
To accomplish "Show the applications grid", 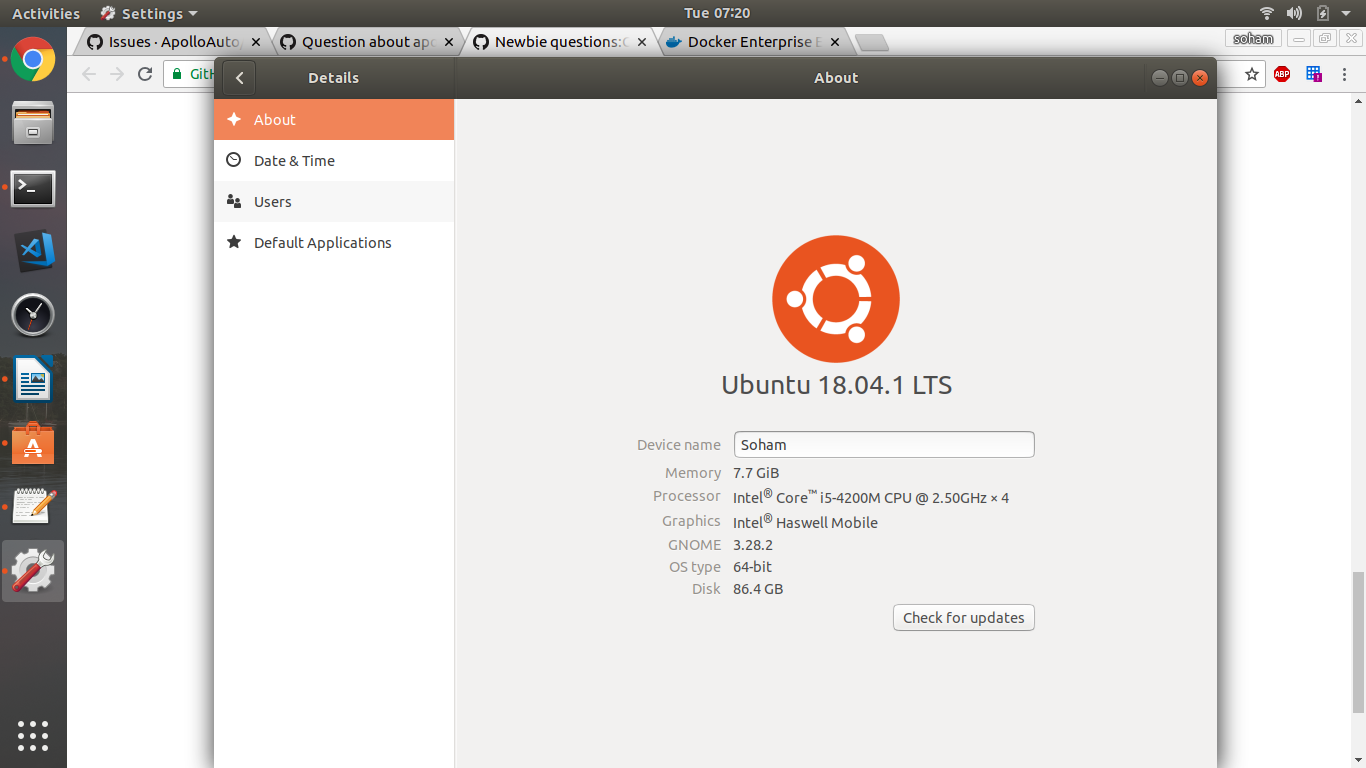I will (x=33, y=735).
